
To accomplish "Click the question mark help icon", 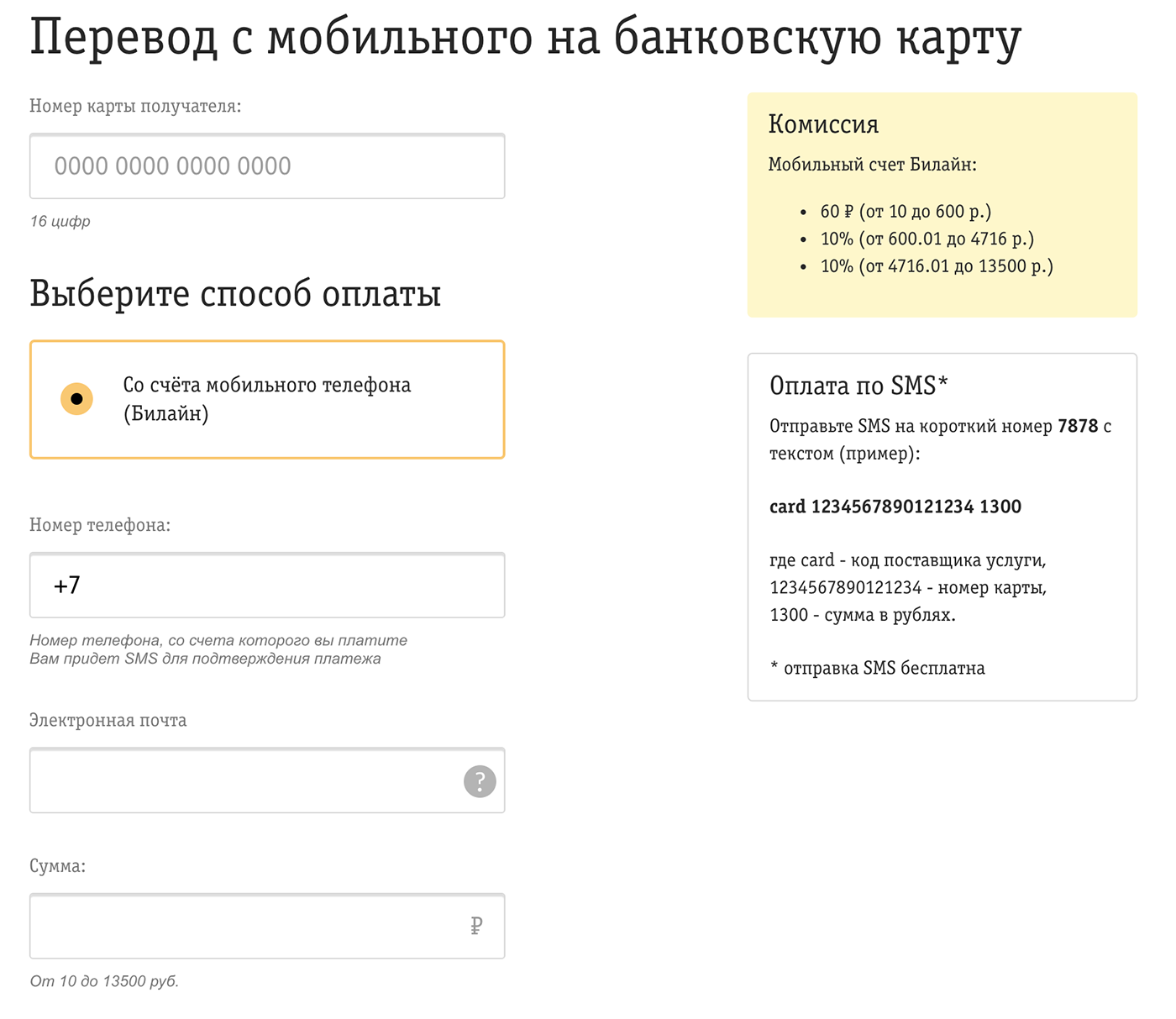I will (480, 781).
